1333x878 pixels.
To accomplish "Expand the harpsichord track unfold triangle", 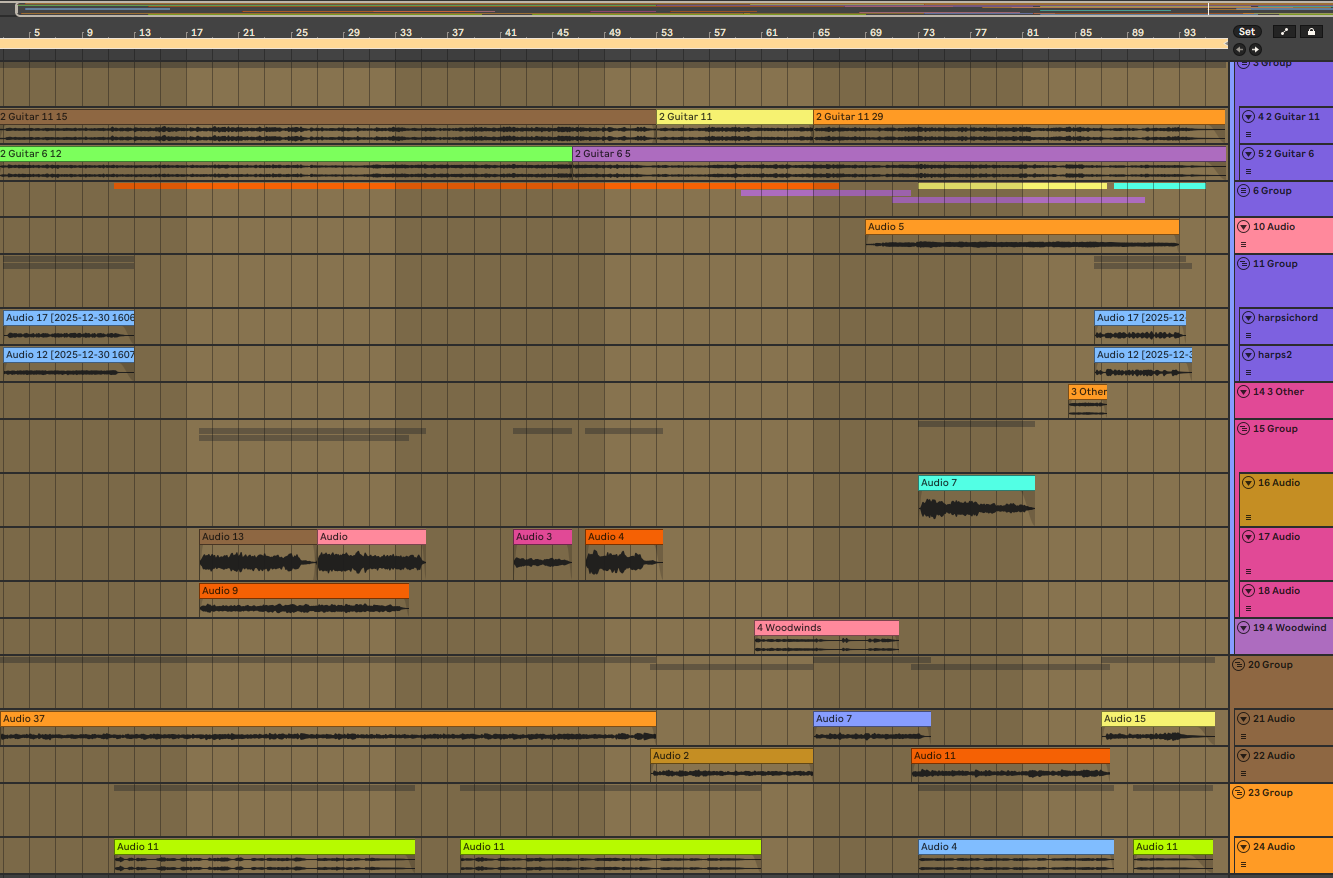I will [x=1248, y=318].
